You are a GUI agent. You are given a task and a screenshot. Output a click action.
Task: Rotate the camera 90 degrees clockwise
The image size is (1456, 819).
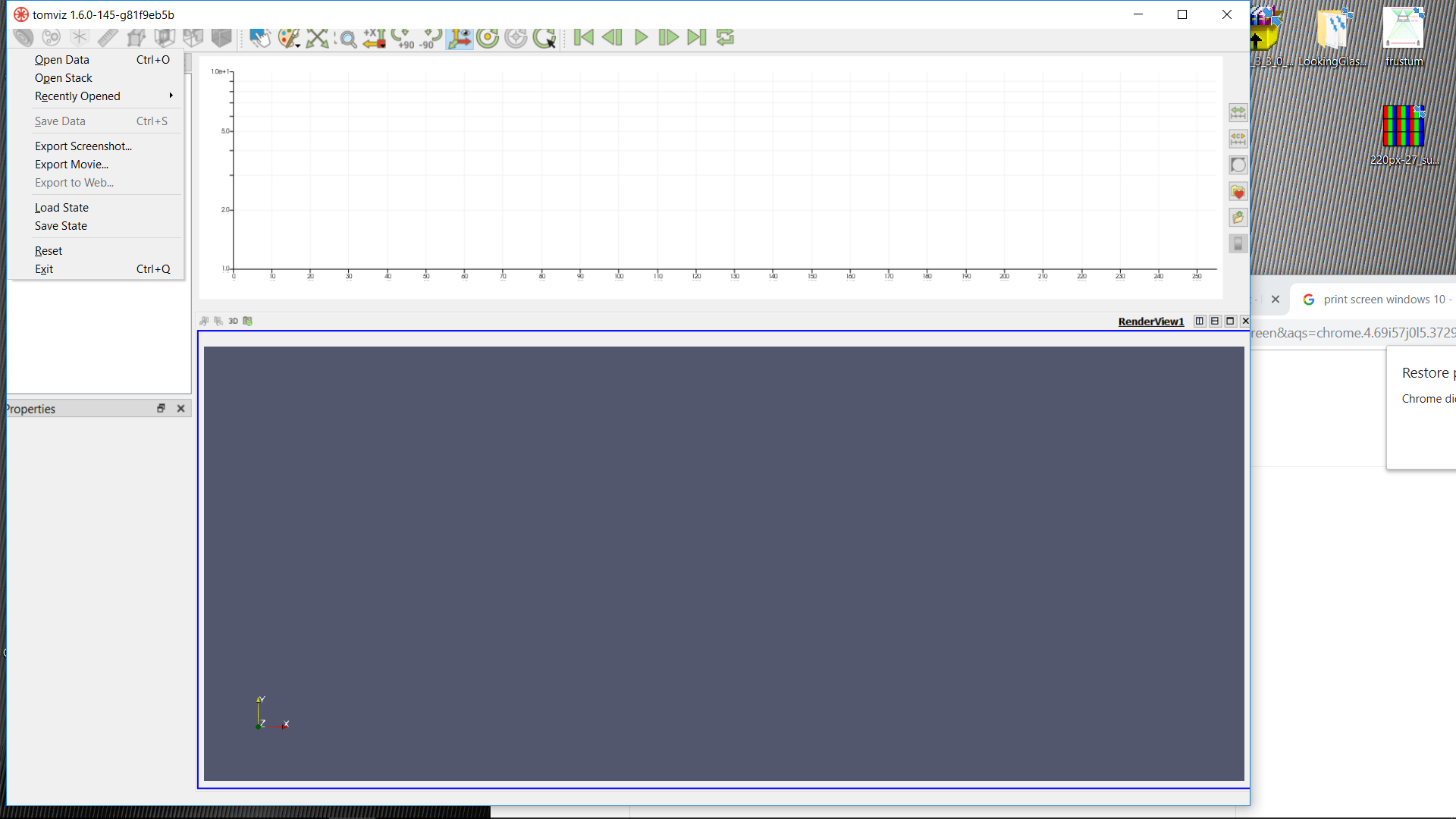coord(403,37)
